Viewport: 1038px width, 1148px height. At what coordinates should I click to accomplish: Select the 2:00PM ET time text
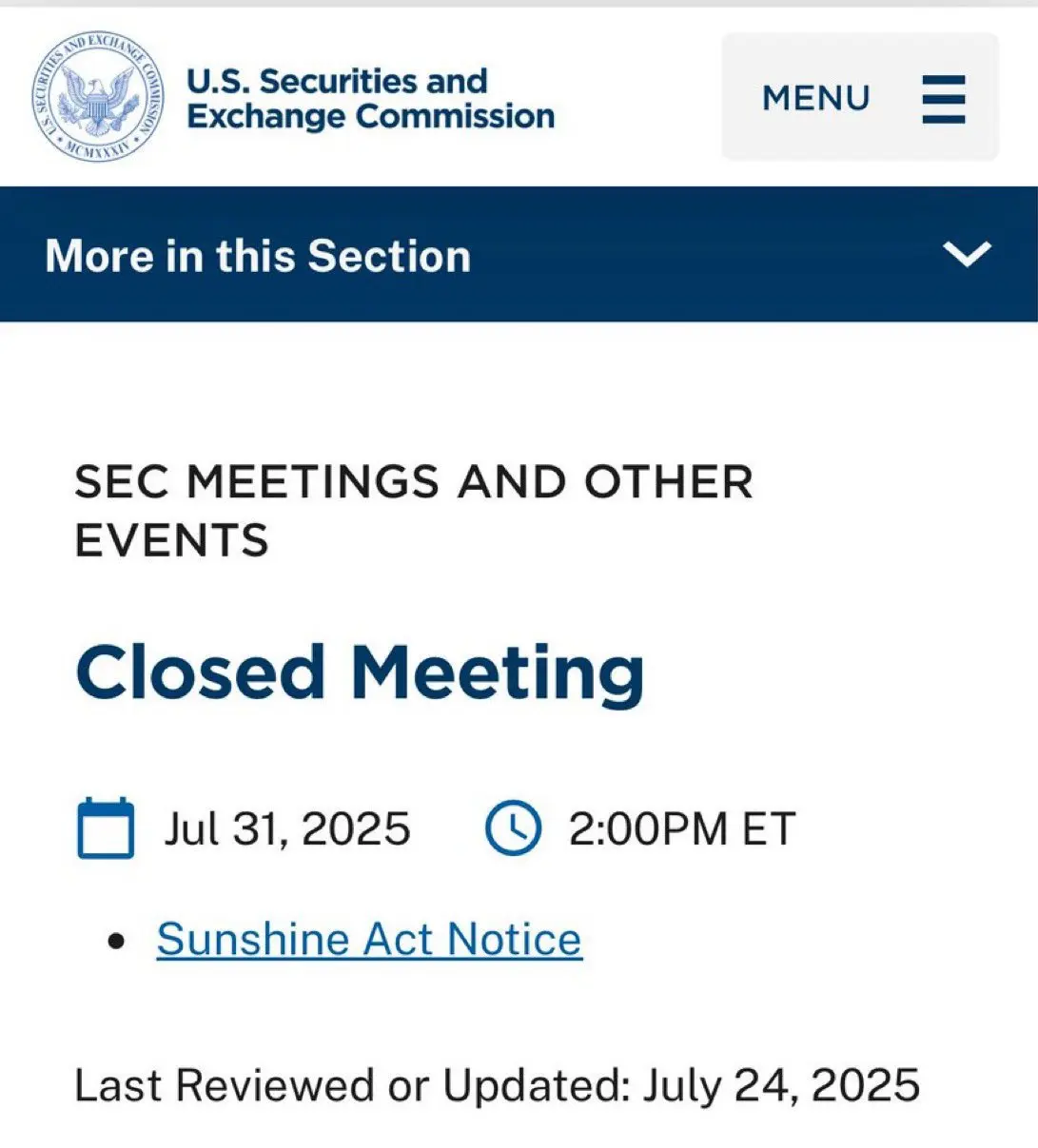[x=682, y=829]
